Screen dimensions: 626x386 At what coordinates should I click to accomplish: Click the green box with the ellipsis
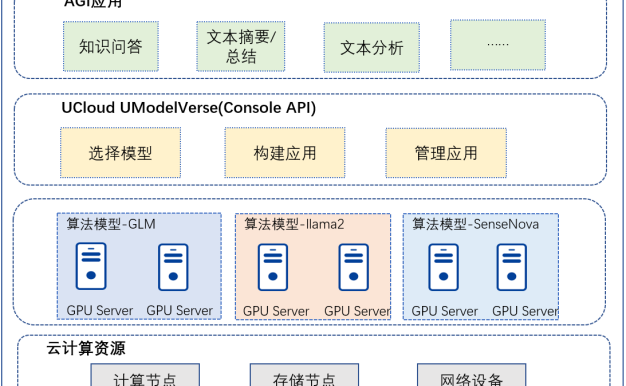498,45
